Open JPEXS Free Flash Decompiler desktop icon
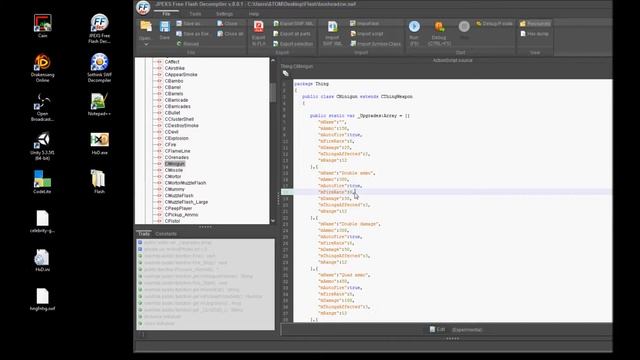 coord(99,29)
